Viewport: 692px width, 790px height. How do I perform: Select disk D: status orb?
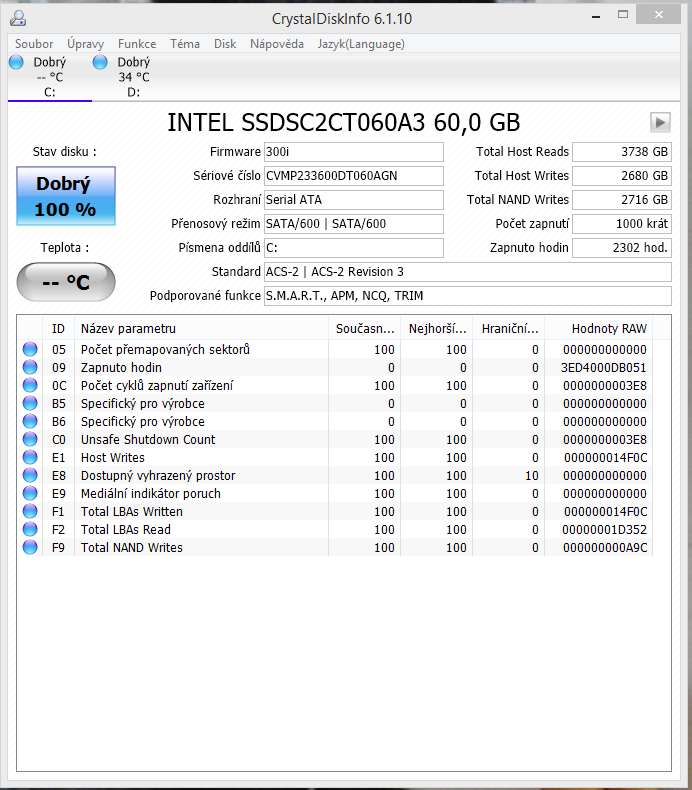pyautogui.click(x=100, y=62)
